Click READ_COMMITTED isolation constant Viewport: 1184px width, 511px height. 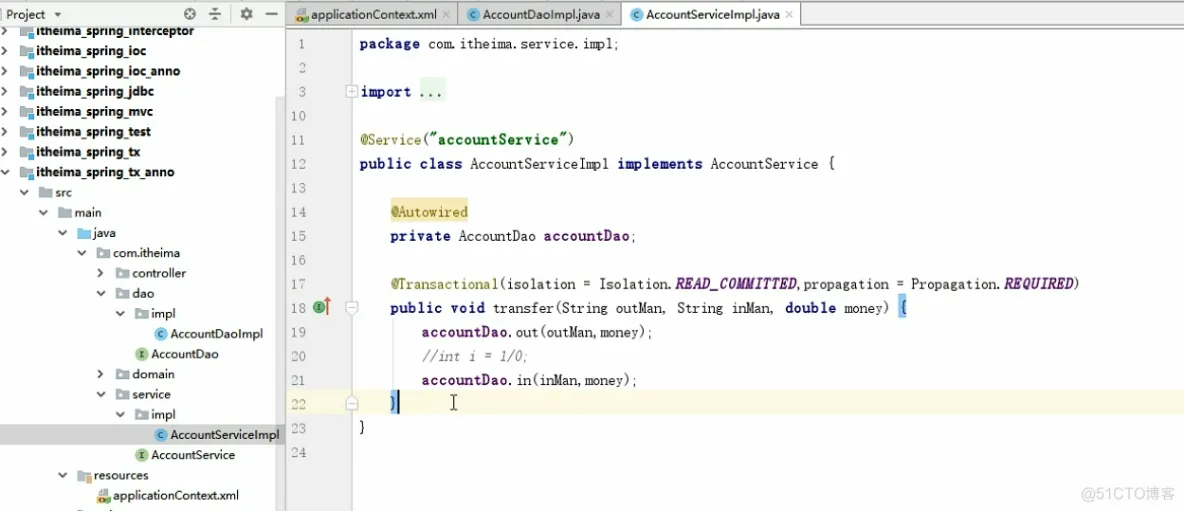pos(736,284)
